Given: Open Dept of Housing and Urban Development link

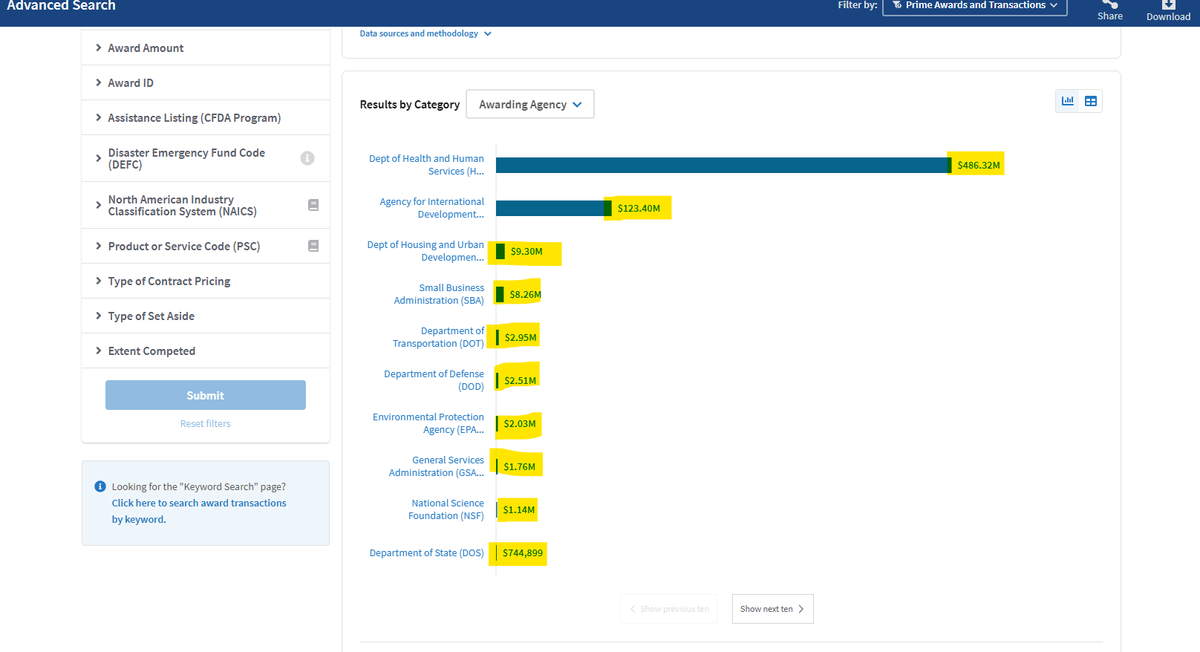Looking at the screenshot, I should 426,251.
